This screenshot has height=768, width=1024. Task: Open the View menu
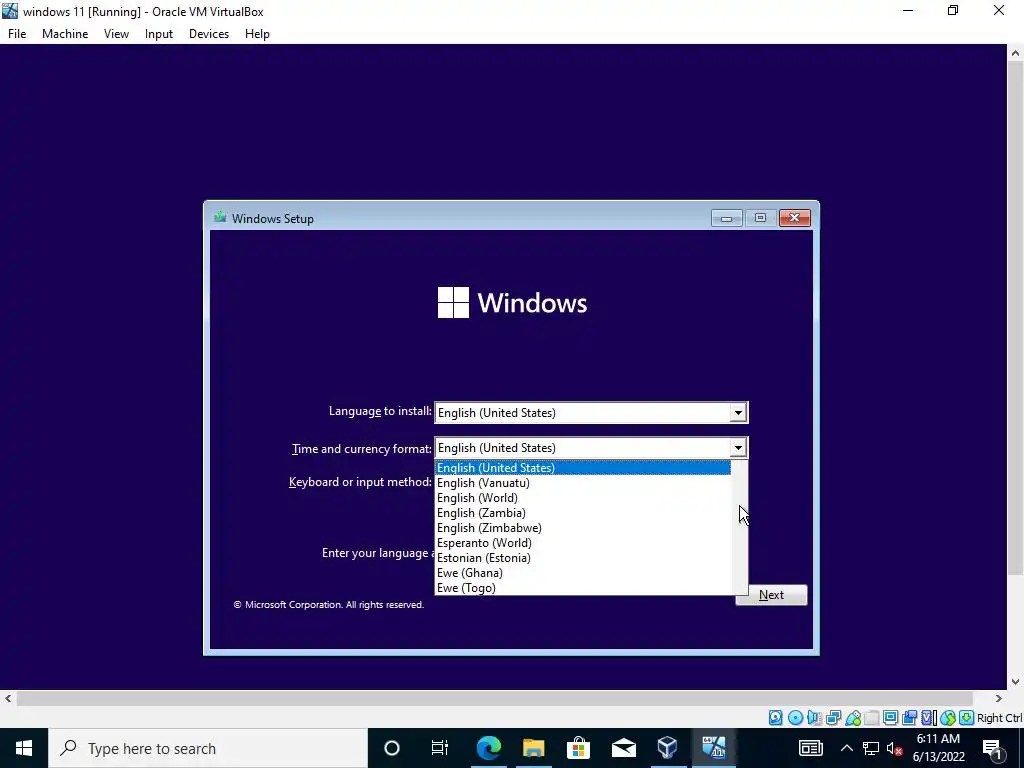coord(116,34)
